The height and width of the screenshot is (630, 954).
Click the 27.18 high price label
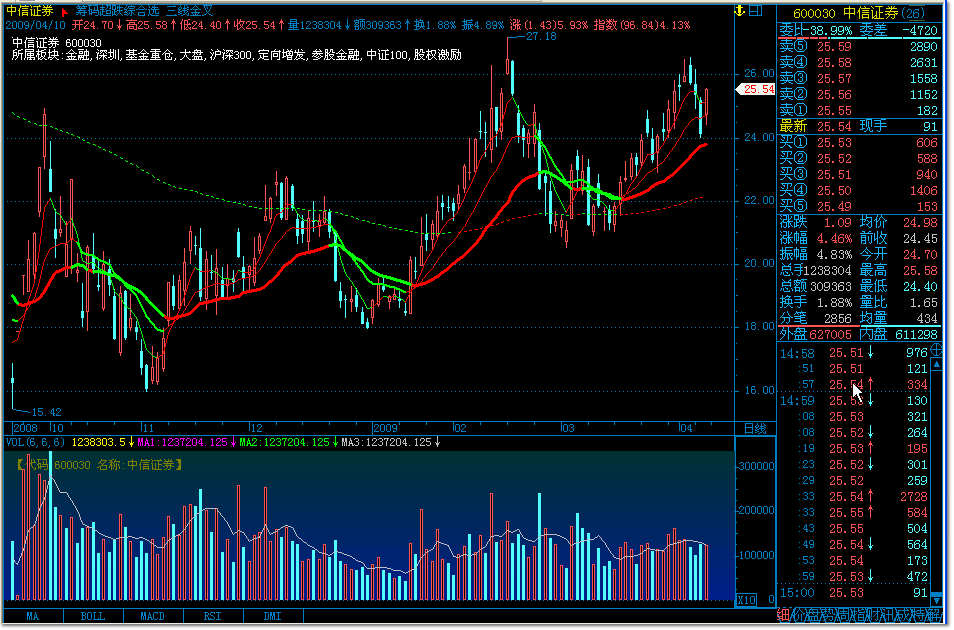541,37
